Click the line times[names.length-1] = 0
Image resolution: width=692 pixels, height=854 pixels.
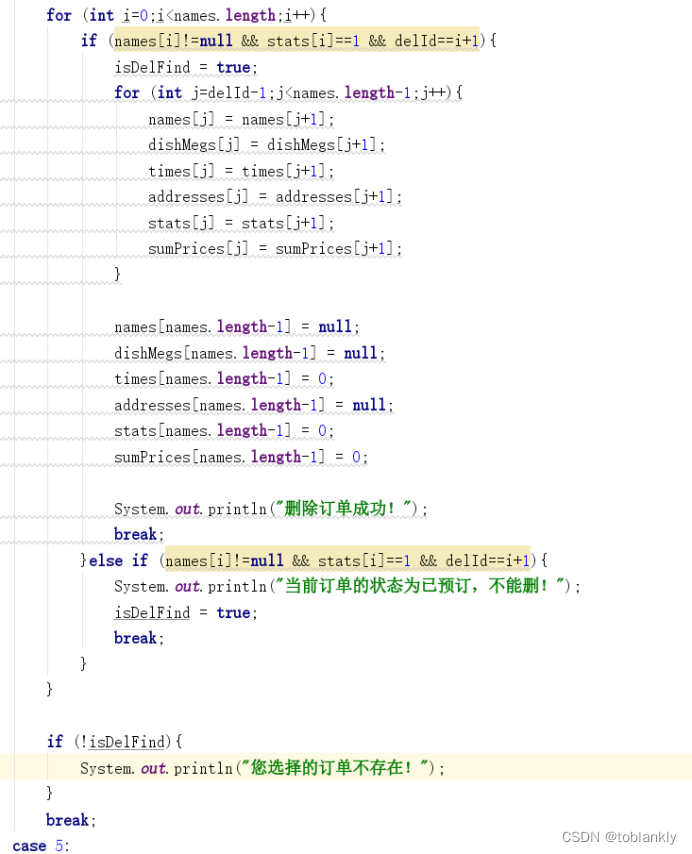[x=224, y=379]
